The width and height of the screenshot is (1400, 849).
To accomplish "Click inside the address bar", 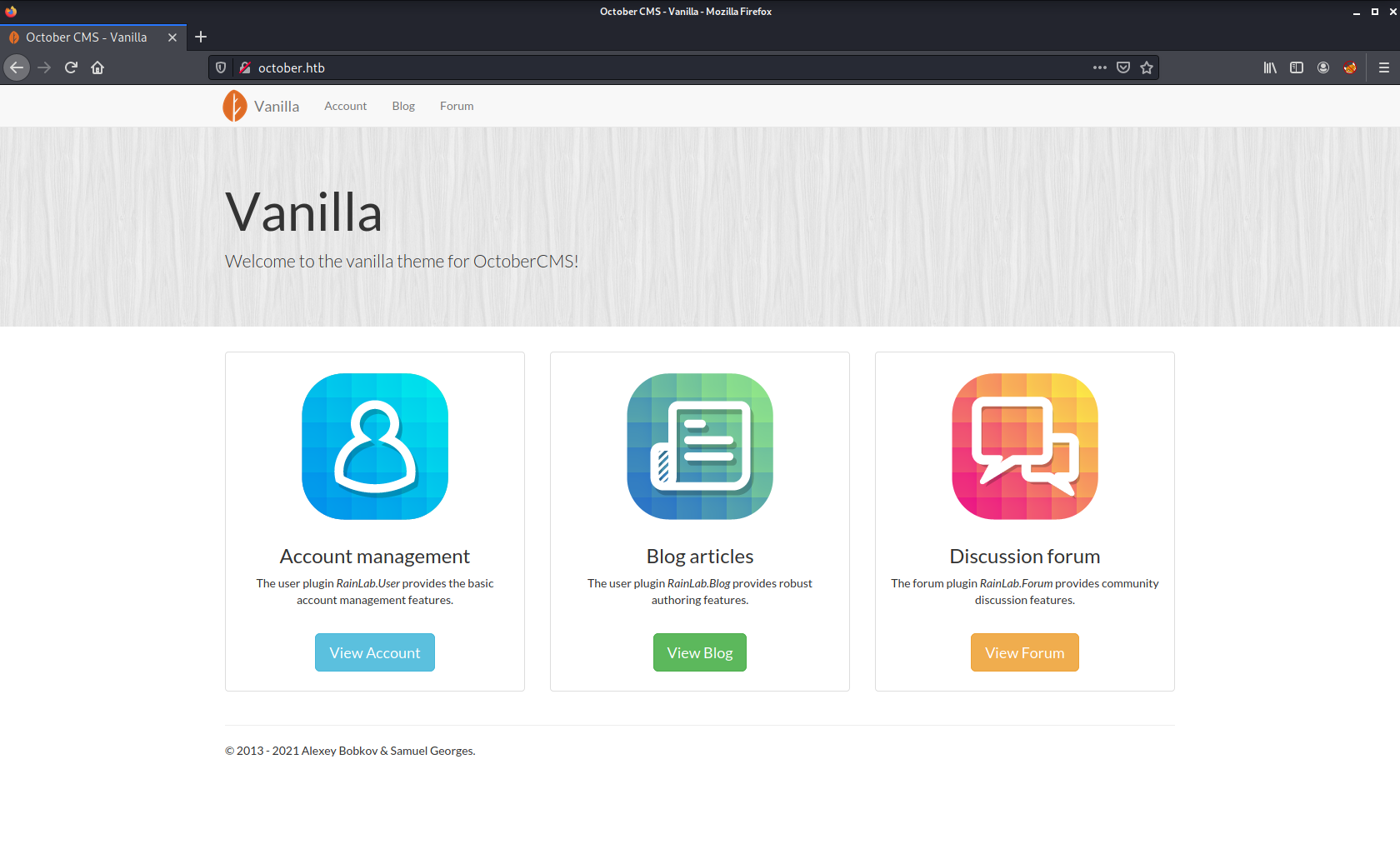I will click(x=583, y=67).
